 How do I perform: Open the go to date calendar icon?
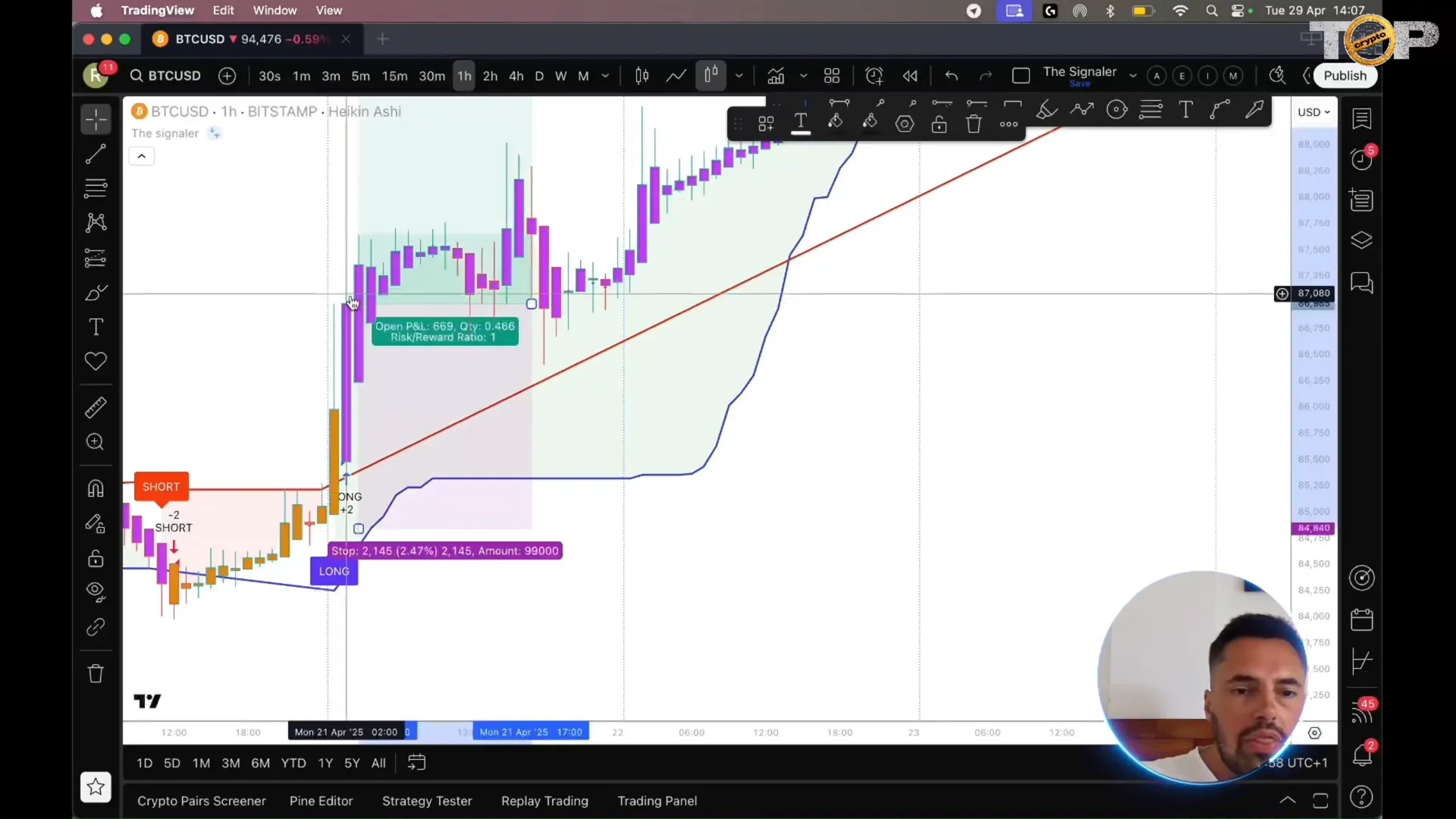pos(417,763)
